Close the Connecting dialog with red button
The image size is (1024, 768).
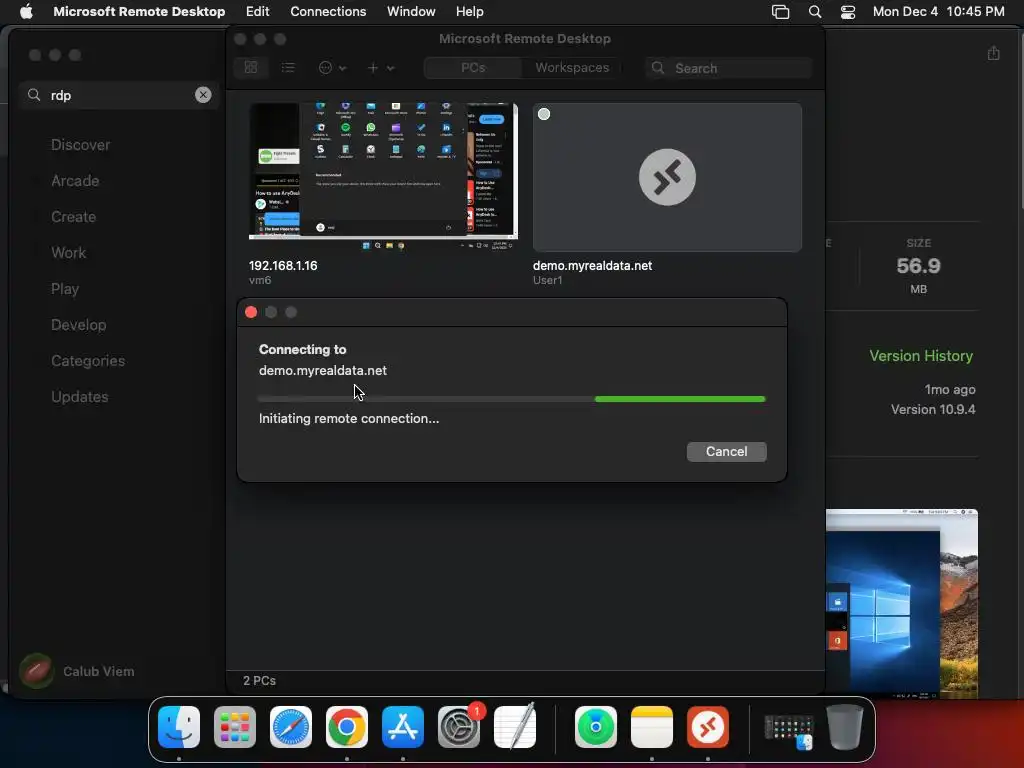tap(251, 312)
